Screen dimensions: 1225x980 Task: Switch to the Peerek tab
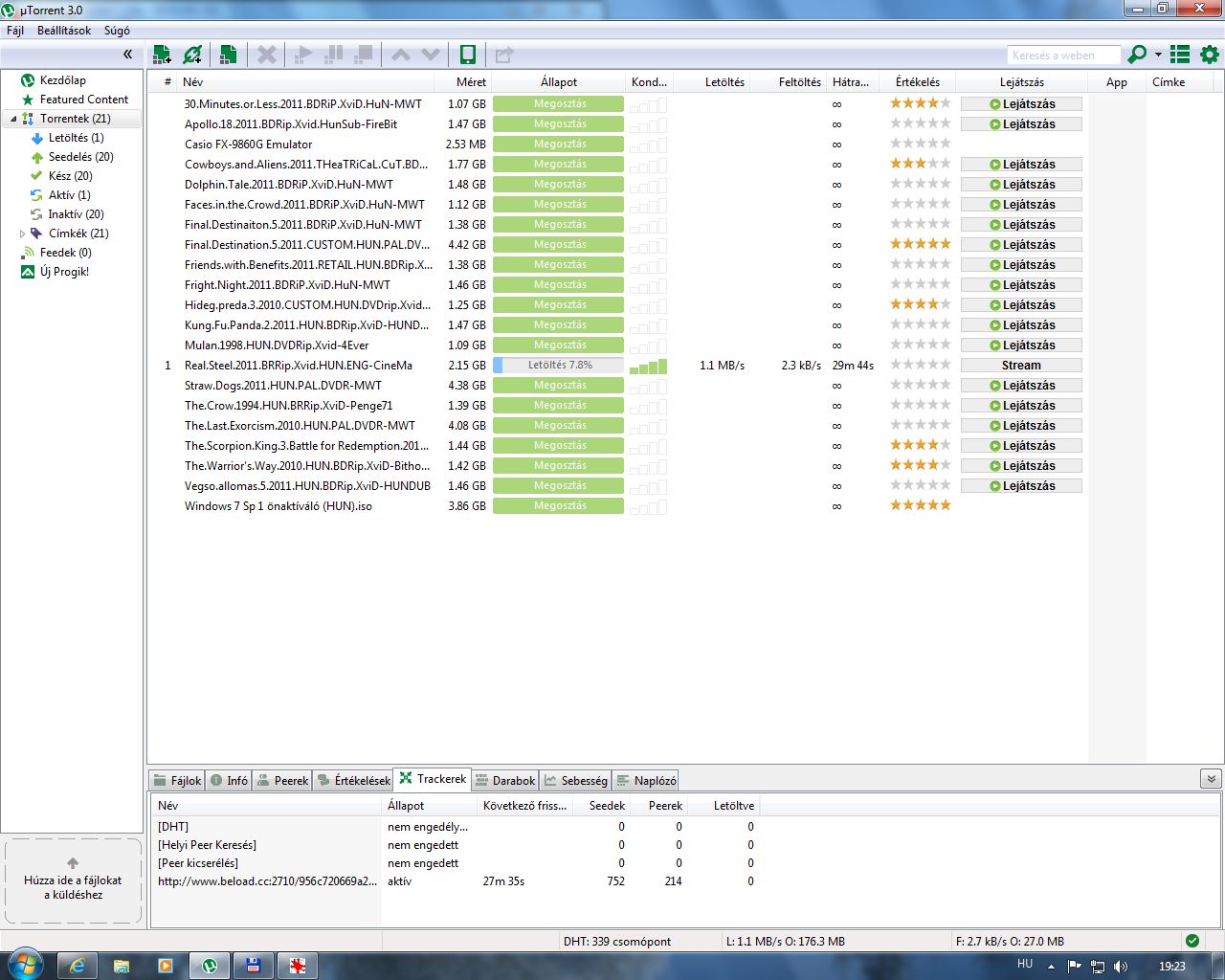(281, 780)
